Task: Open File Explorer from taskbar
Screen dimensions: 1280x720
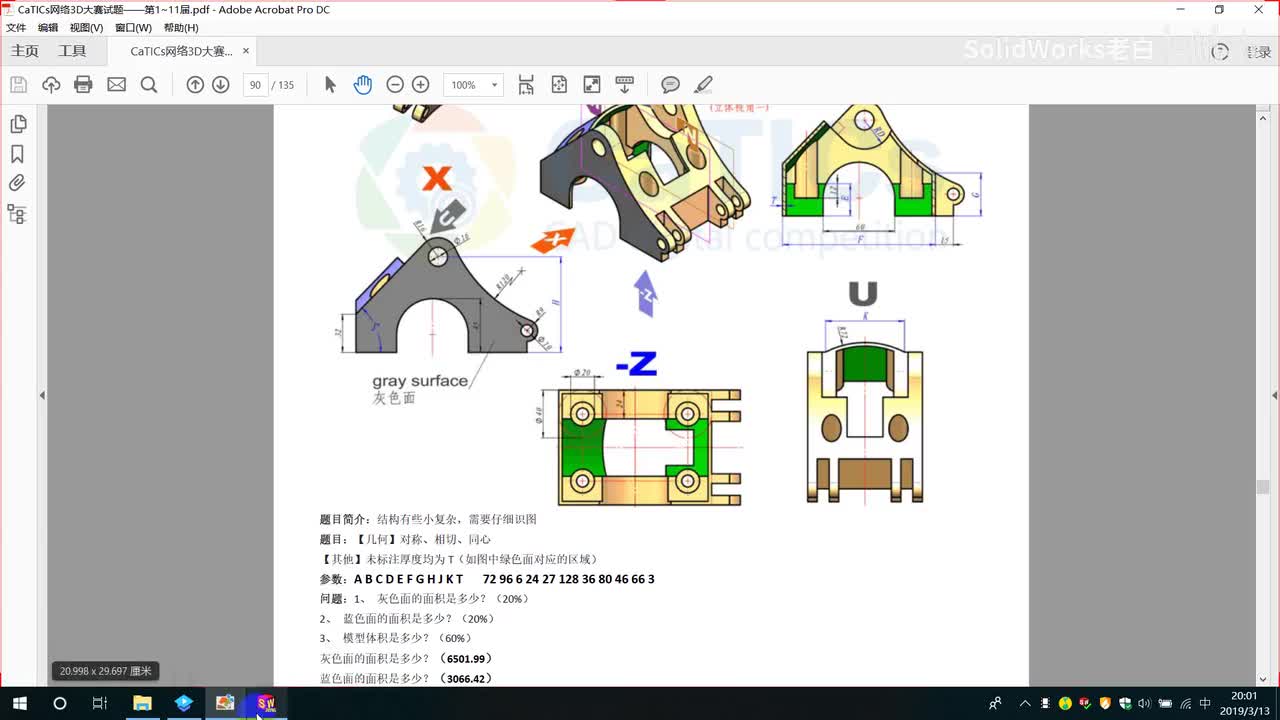Action: point(142,703)
